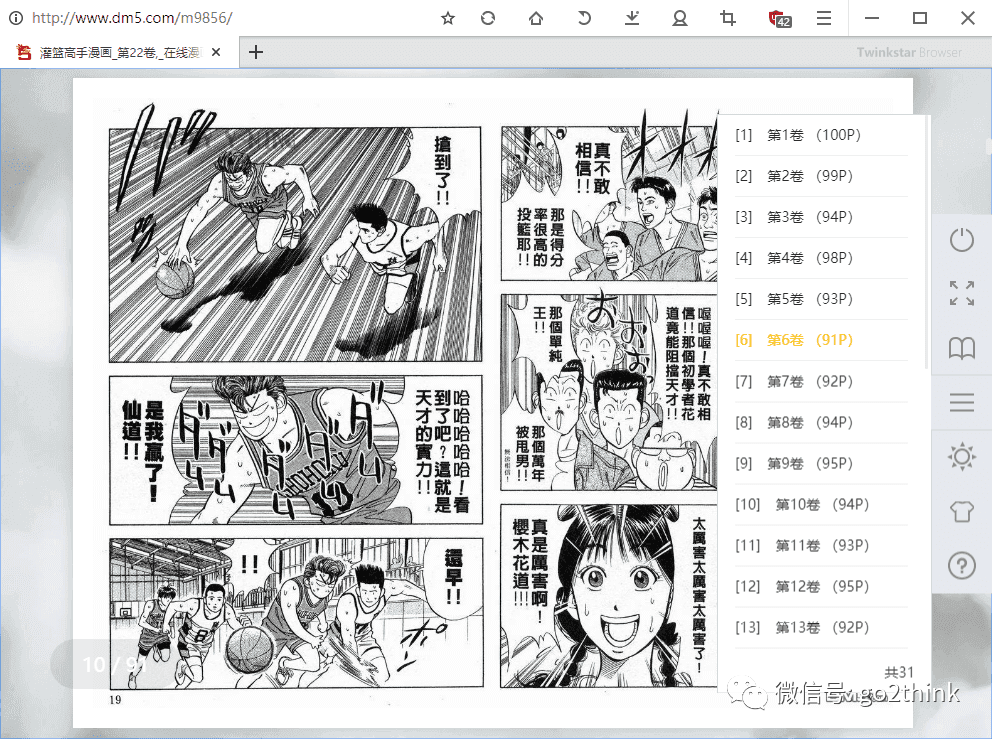Open volume 第5卷 (93P)
Viewport: 992px width, 739px height.
pos(821,299)
